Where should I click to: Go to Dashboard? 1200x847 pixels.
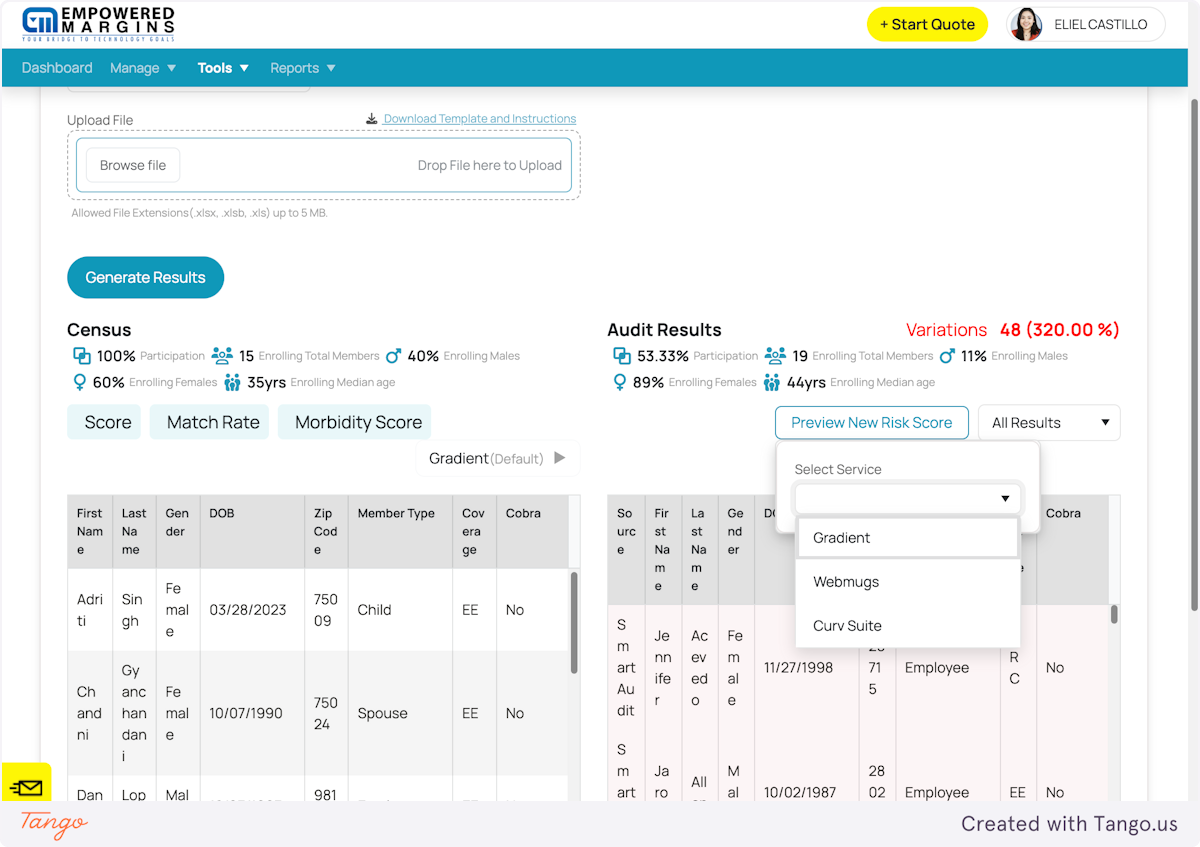coord(57,68)
